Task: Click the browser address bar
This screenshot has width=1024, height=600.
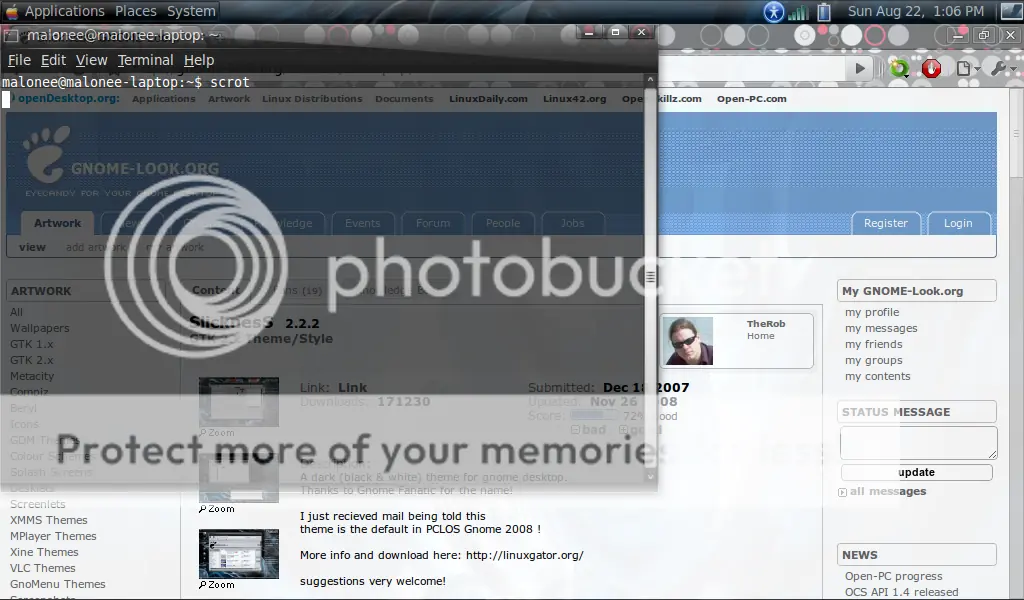Action: point(751,69)
